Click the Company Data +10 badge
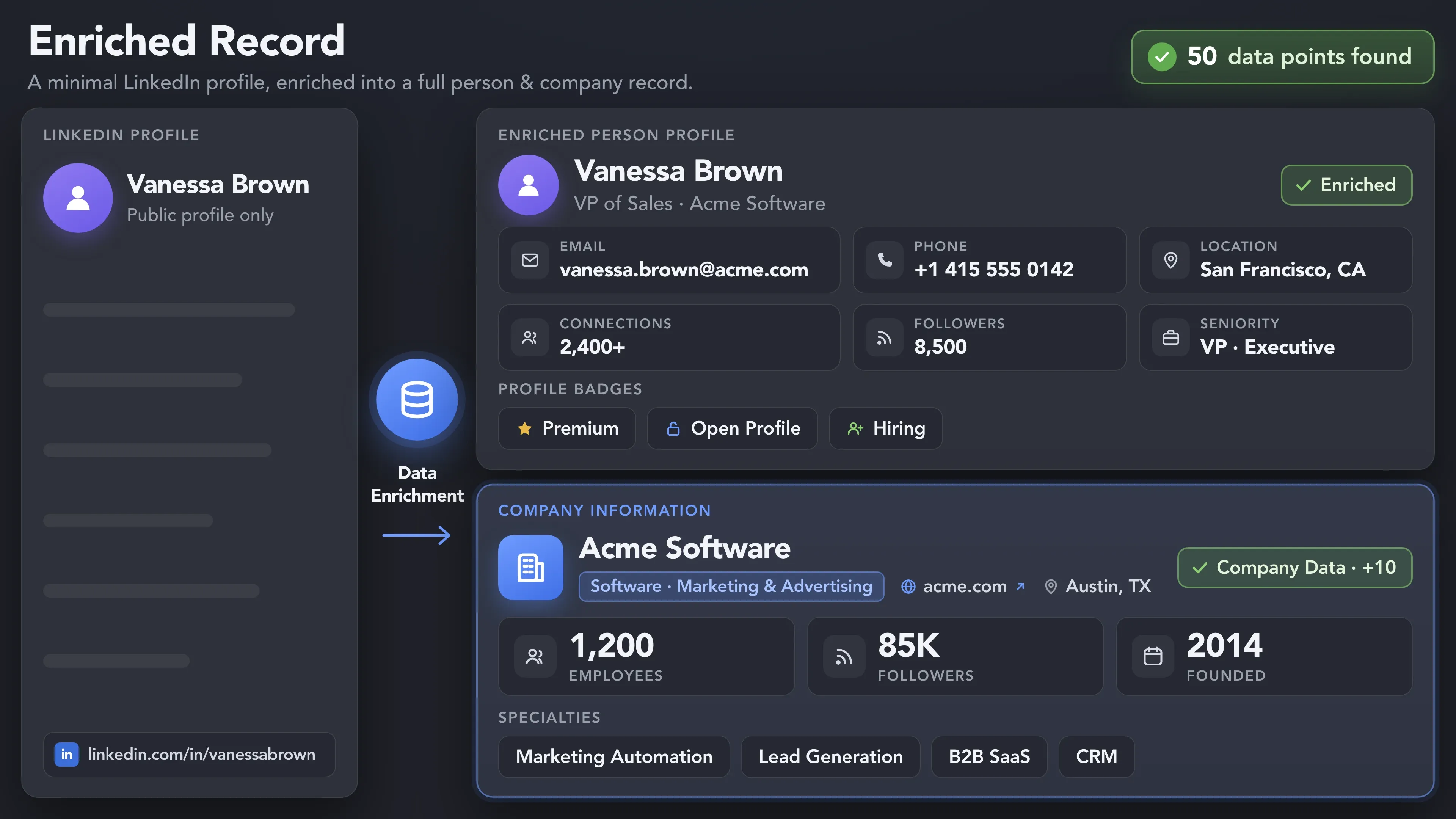The height and width of the screenshot is (819, 1456). click(1294, 568)
